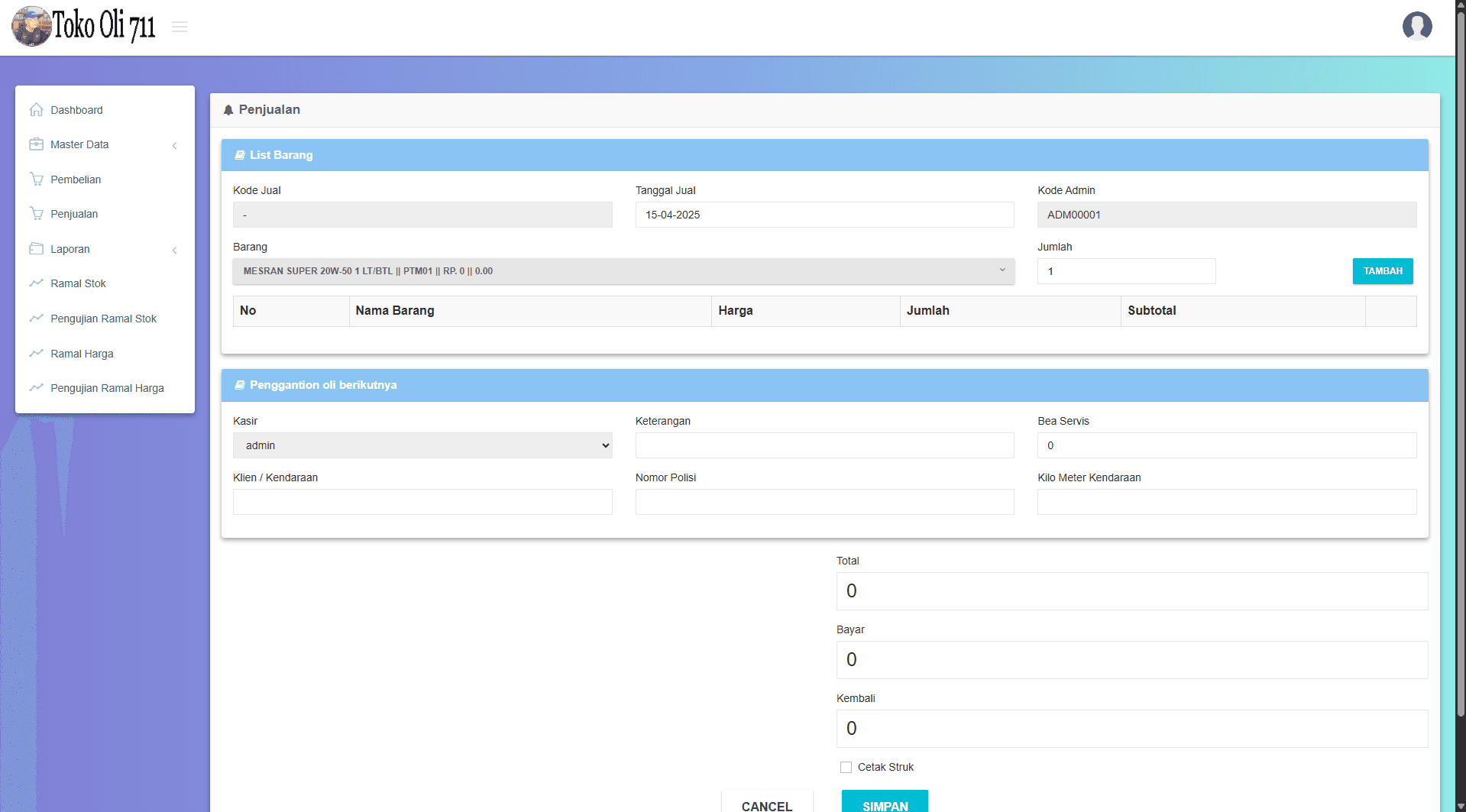
Task: Focus the Tanggal Jual date field
Action: click(824, 215)
